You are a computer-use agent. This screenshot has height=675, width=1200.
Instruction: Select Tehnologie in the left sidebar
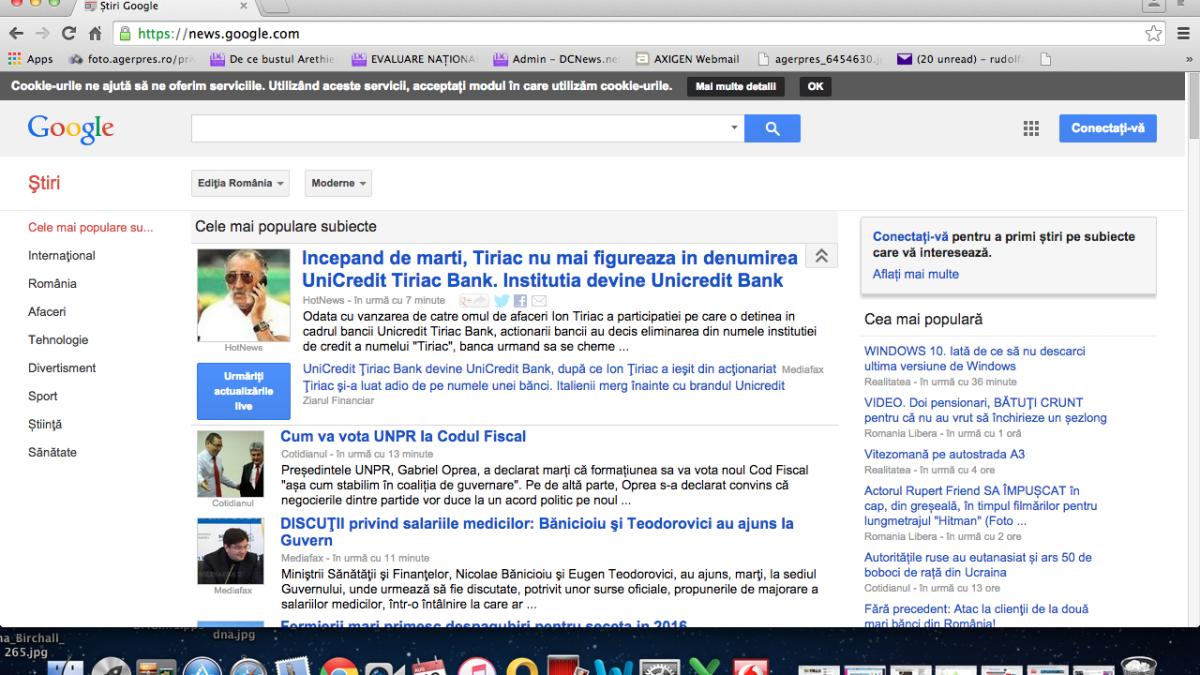coord(58,340)
